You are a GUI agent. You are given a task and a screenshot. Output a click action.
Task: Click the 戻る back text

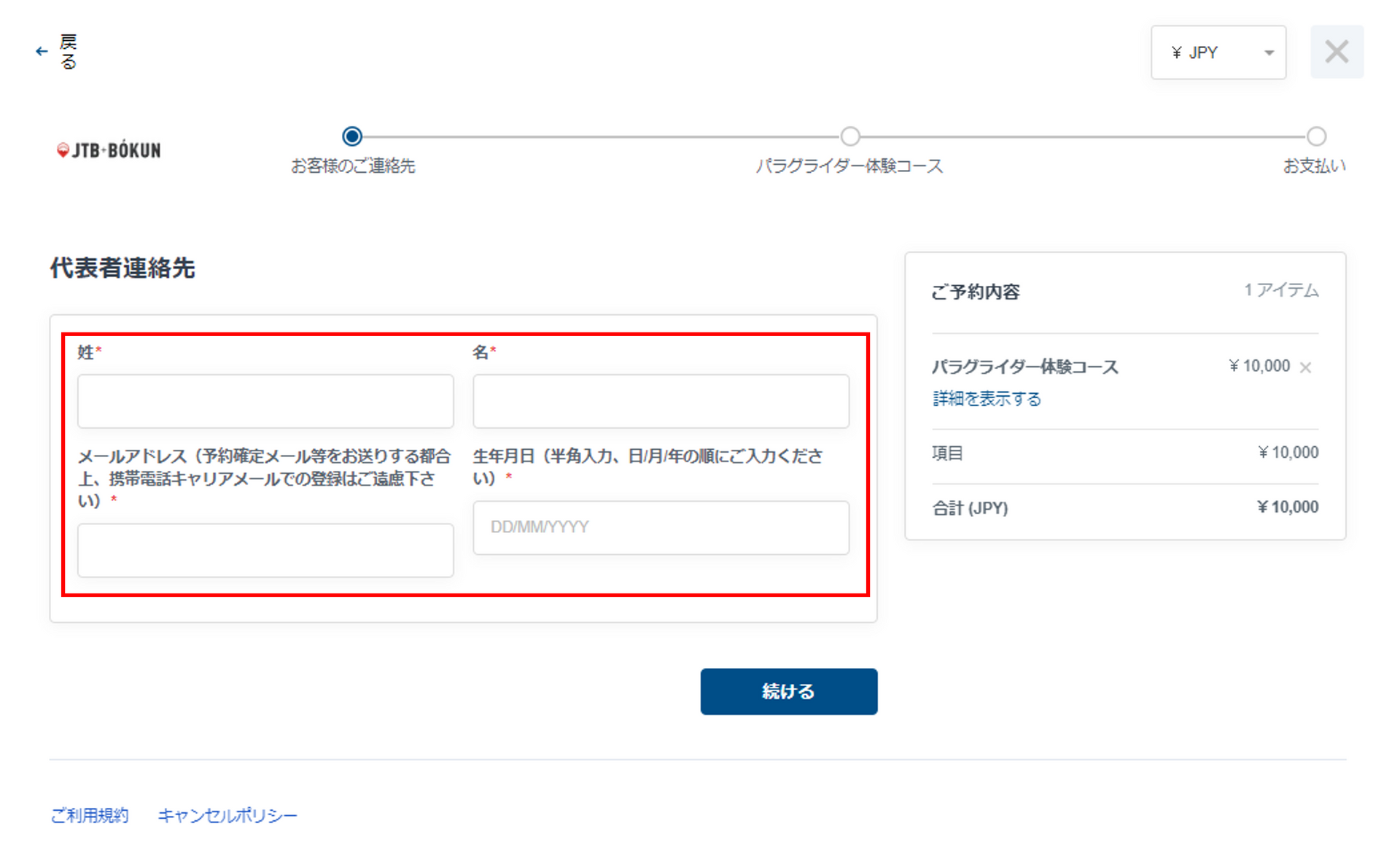pyautogui.click(x=68, y=52)
